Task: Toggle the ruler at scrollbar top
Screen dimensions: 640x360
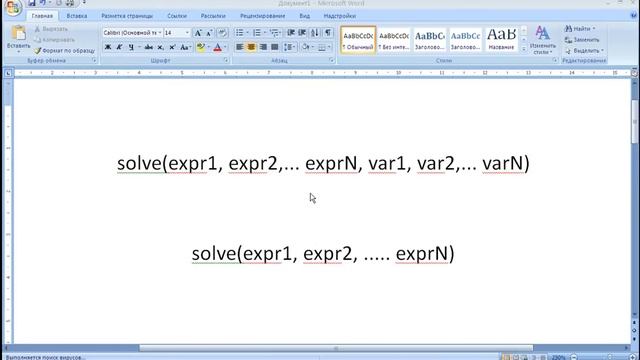Action: click(634, 73)
